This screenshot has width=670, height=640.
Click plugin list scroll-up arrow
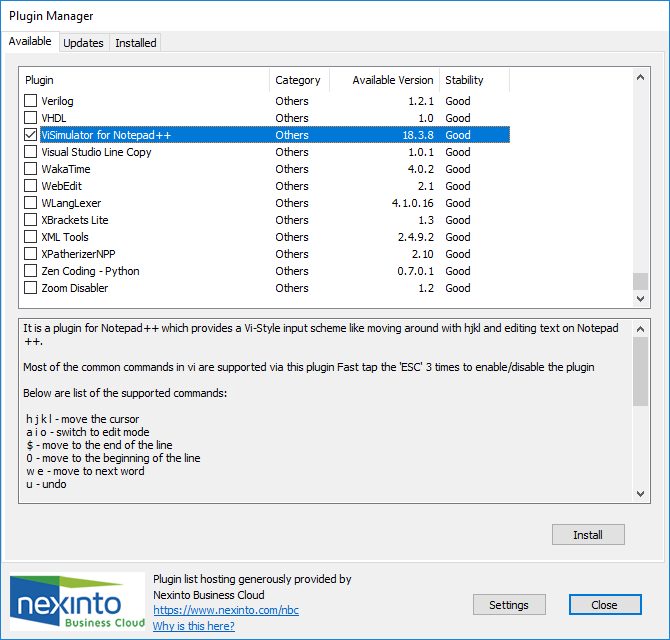click(x=640, y=77)
